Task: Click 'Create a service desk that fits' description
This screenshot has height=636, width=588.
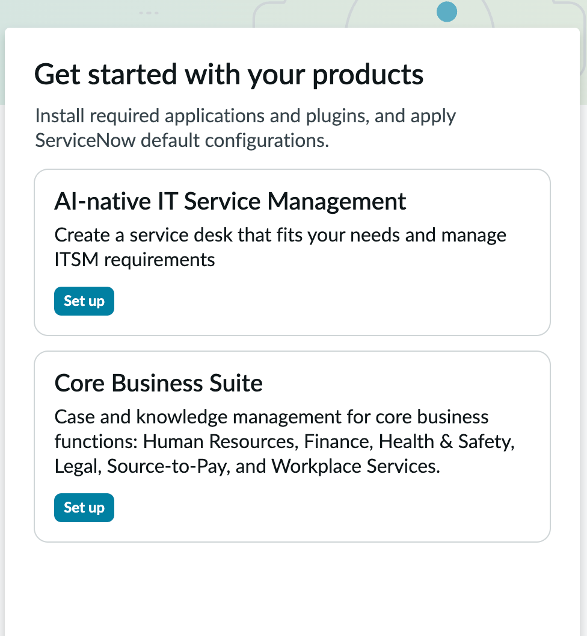Action: (x=280, y=247)
